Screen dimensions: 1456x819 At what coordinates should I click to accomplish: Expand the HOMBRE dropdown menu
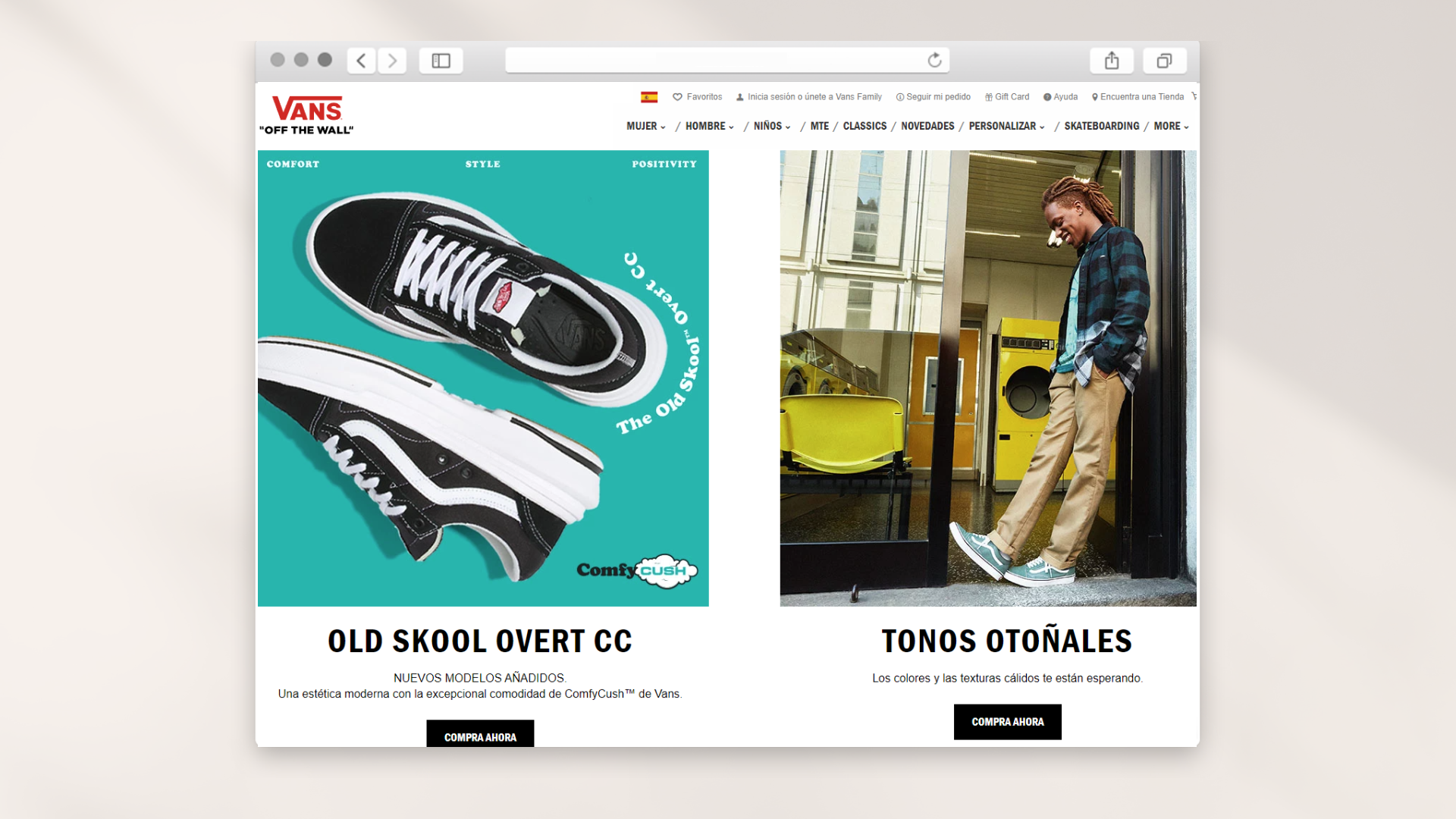[706, 126]
